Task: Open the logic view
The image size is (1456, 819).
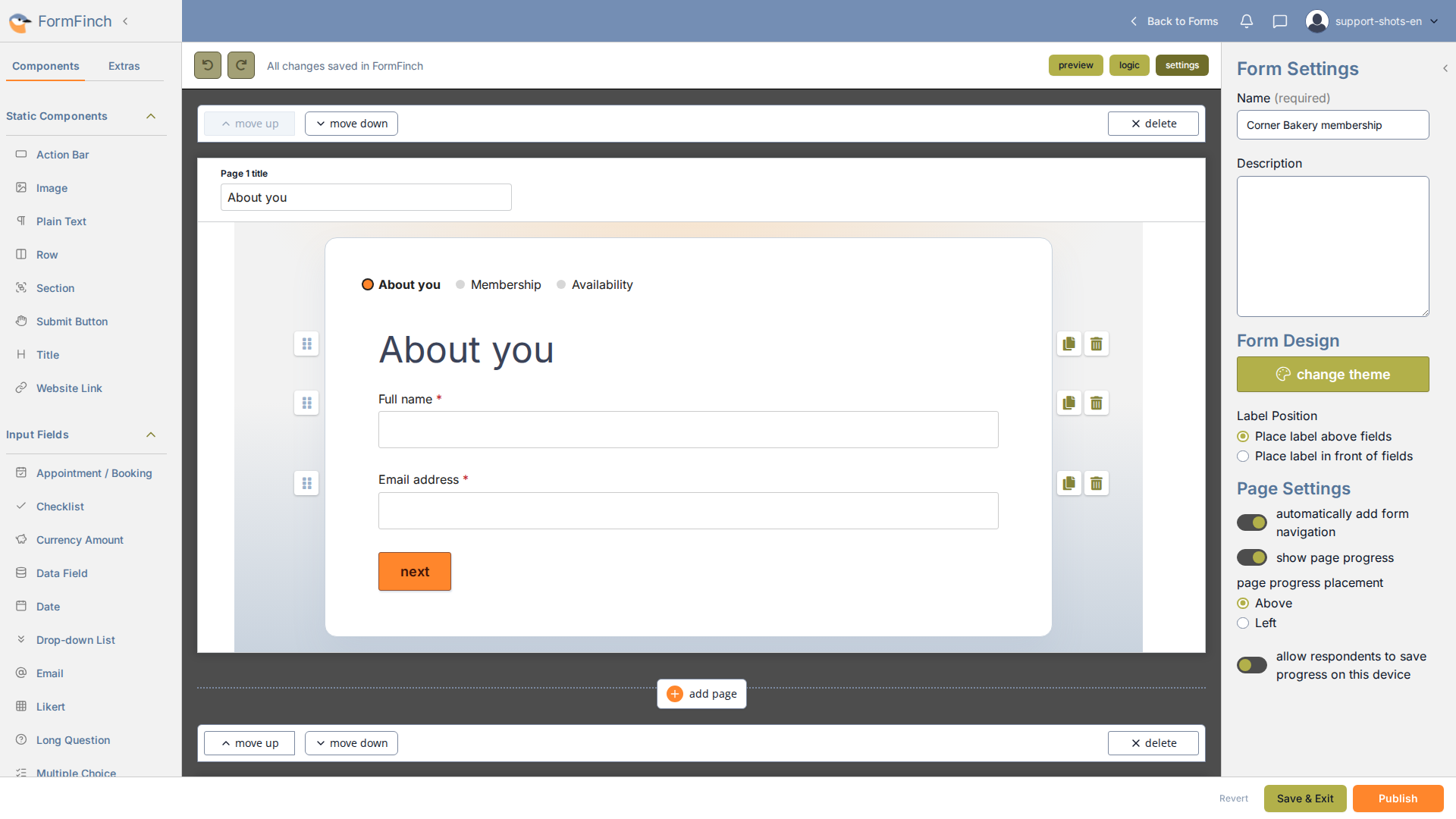Action: [x=1129, y=65]
